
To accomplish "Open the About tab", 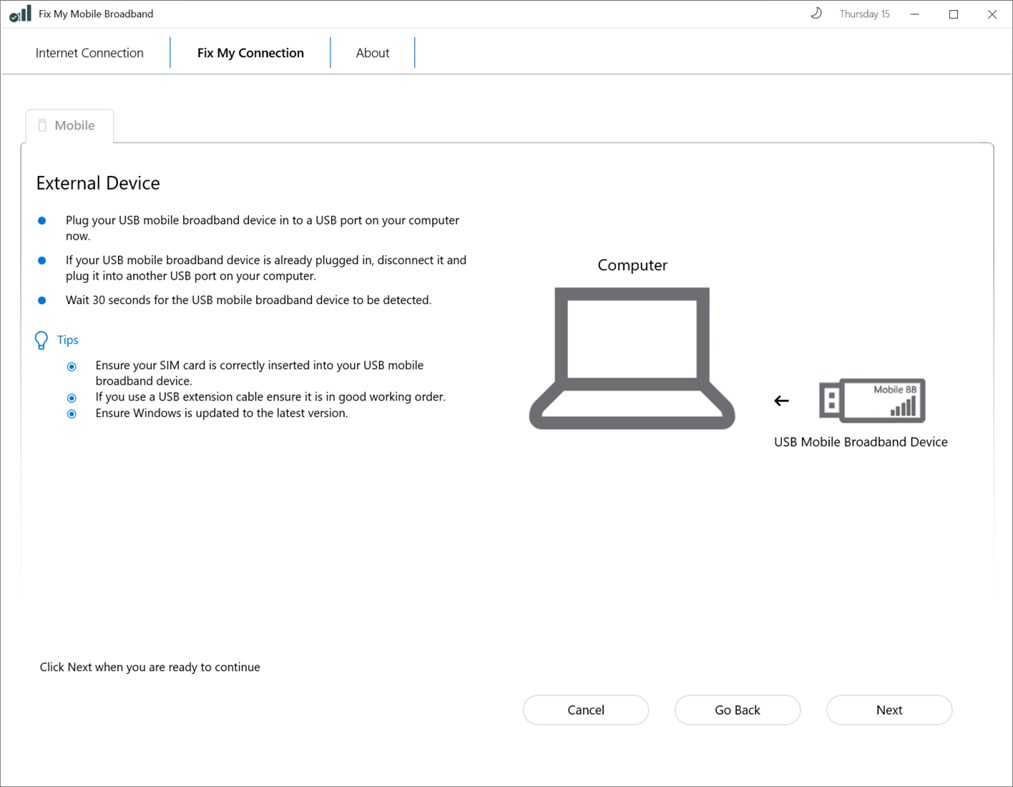I will pyautogui.click(x=372, y=52).
